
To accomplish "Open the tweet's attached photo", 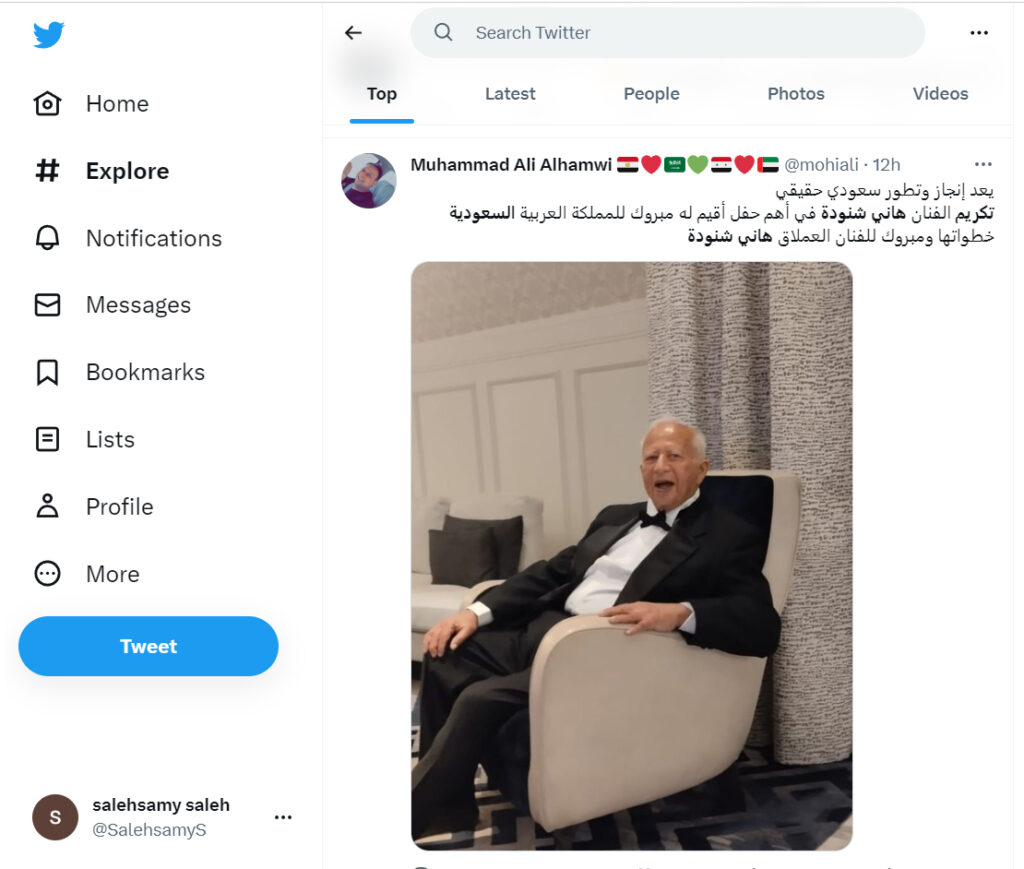I will pyautogui.click(x=631, y=556).
